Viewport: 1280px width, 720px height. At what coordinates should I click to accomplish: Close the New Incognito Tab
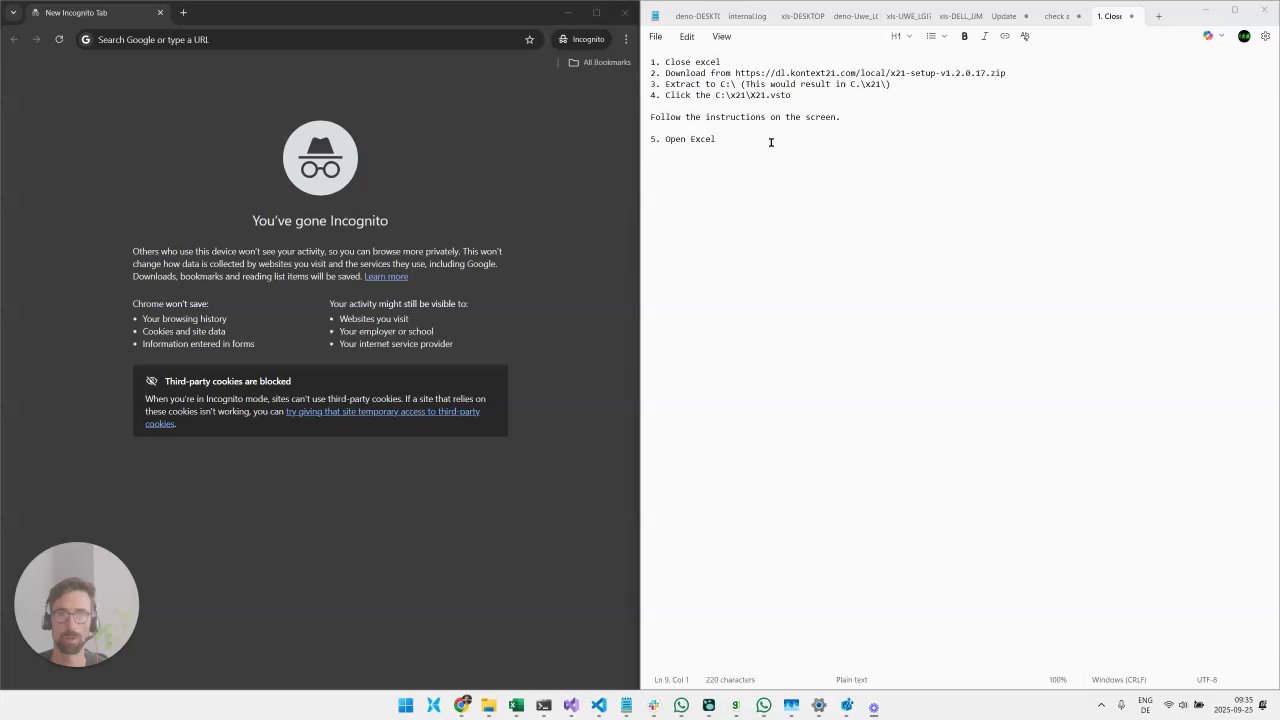pos(160,13)
